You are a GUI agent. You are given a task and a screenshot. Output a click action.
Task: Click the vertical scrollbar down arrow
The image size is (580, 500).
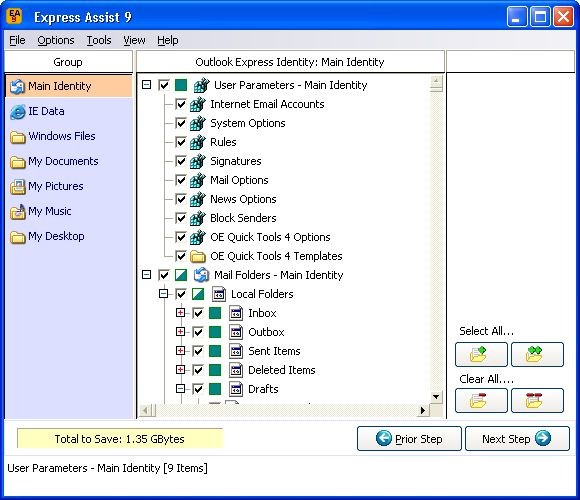pos(436,397)
